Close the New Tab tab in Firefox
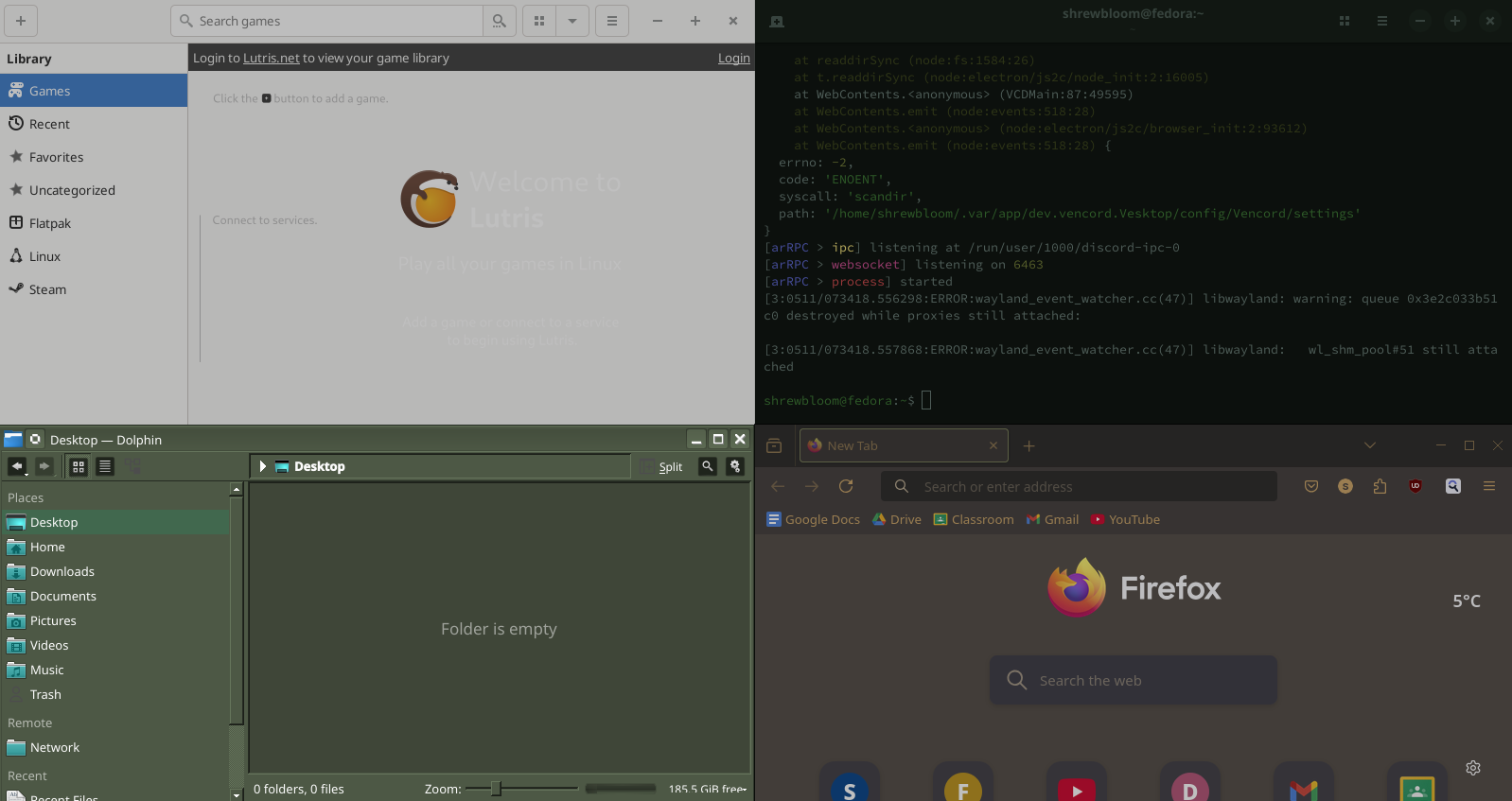Image resolution: width=1512 pixels, height=801 pixels. pyautogui.click(x=993, y=445)
